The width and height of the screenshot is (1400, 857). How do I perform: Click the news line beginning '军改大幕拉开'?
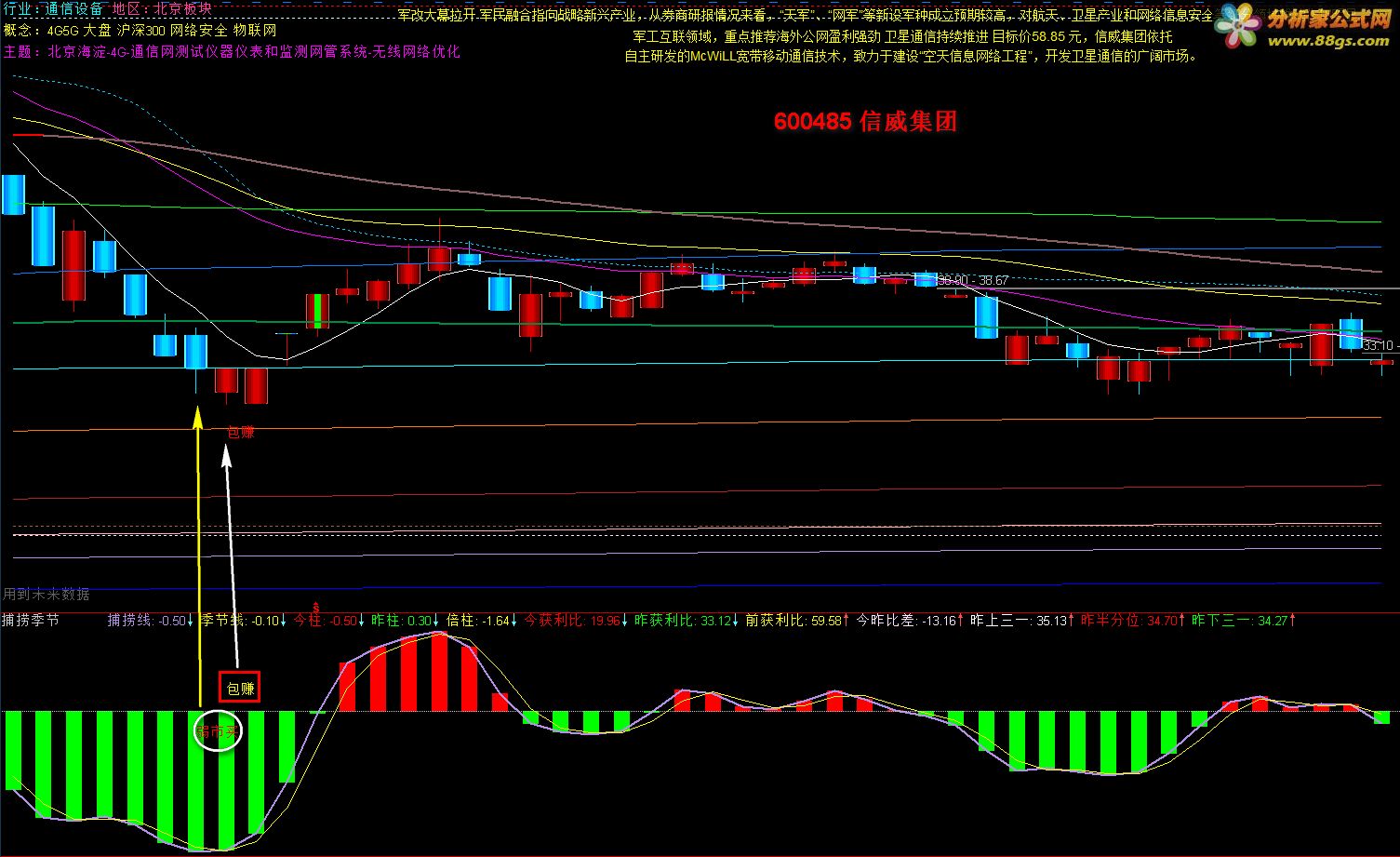tap(806, 16)
